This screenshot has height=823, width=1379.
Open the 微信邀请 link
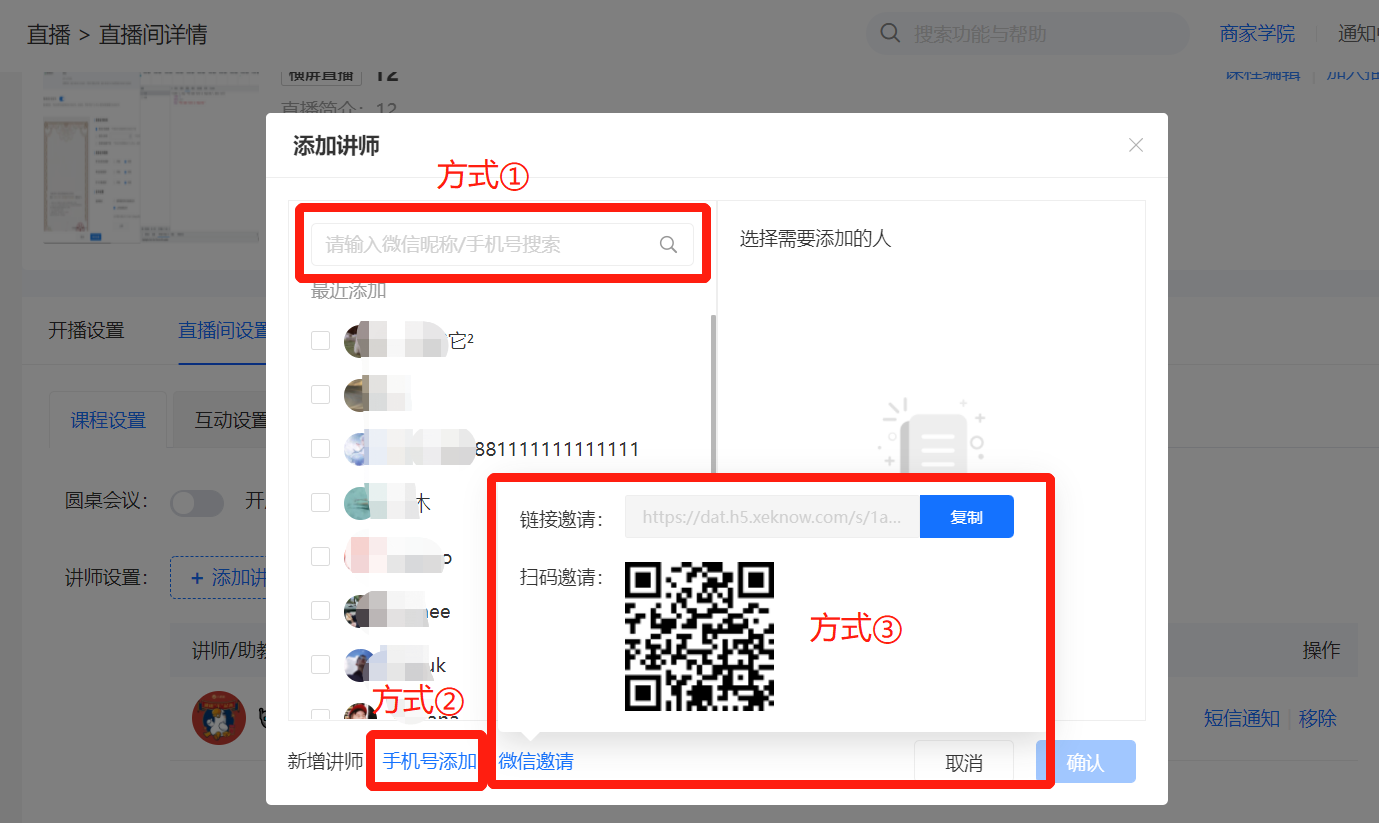click(536, 762)
